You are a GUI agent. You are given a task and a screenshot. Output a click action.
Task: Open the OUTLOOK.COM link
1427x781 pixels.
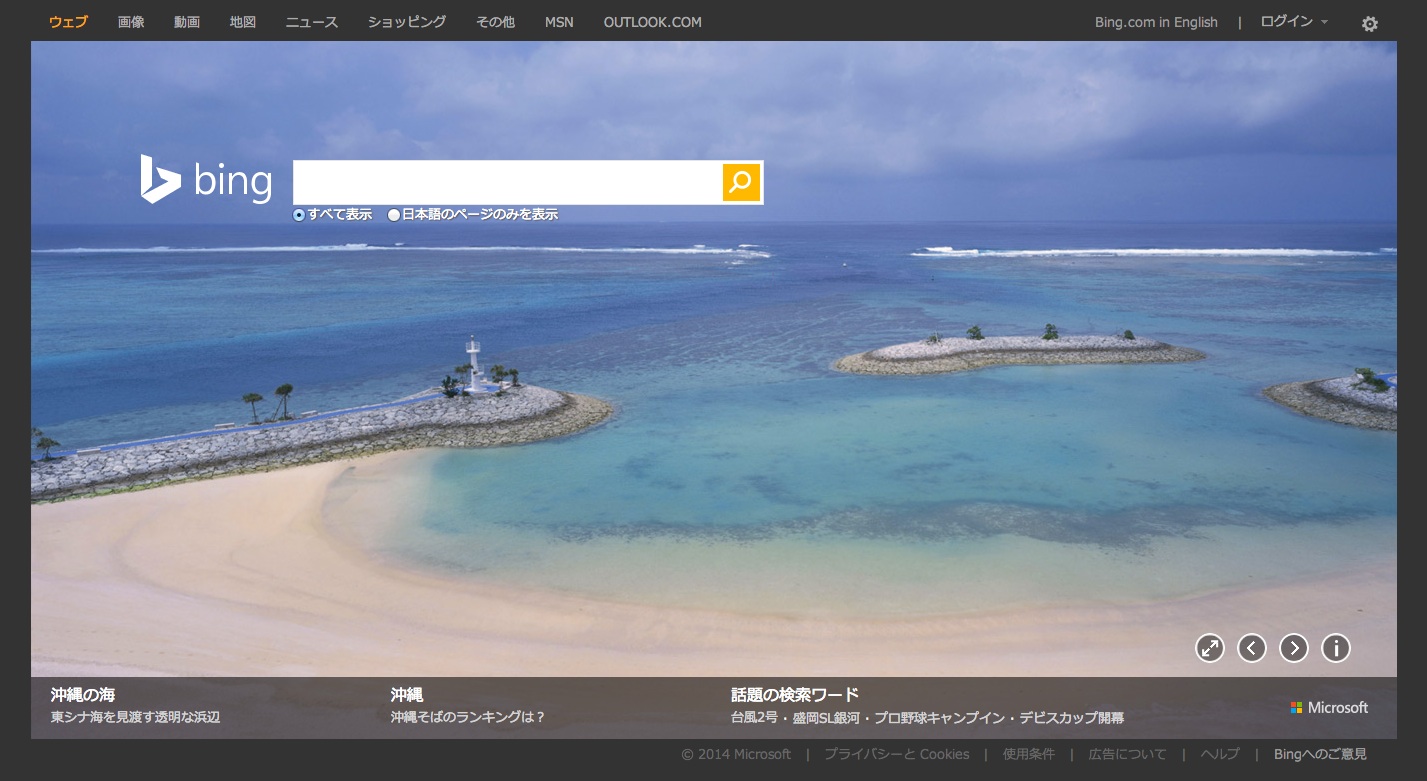pyautogui.click(x=652, y=22)
